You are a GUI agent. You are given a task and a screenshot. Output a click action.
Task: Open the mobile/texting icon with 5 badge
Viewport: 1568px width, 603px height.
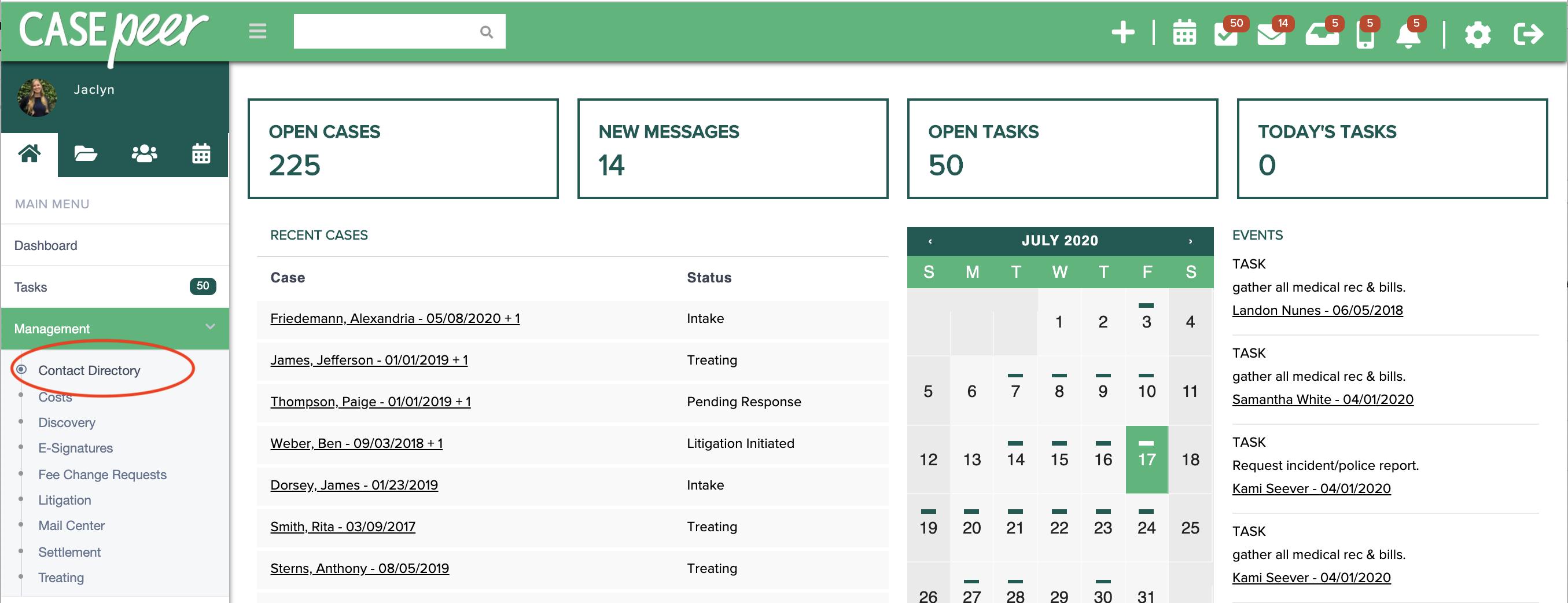1365,36
